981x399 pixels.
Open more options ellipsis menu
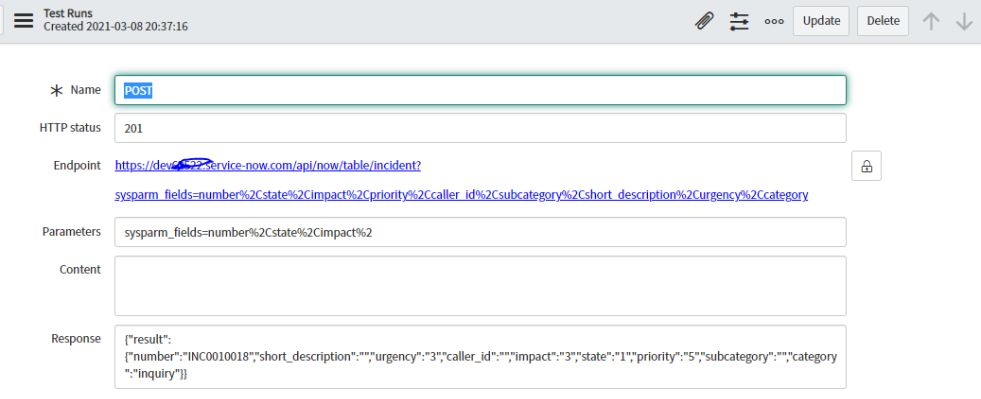774,21
